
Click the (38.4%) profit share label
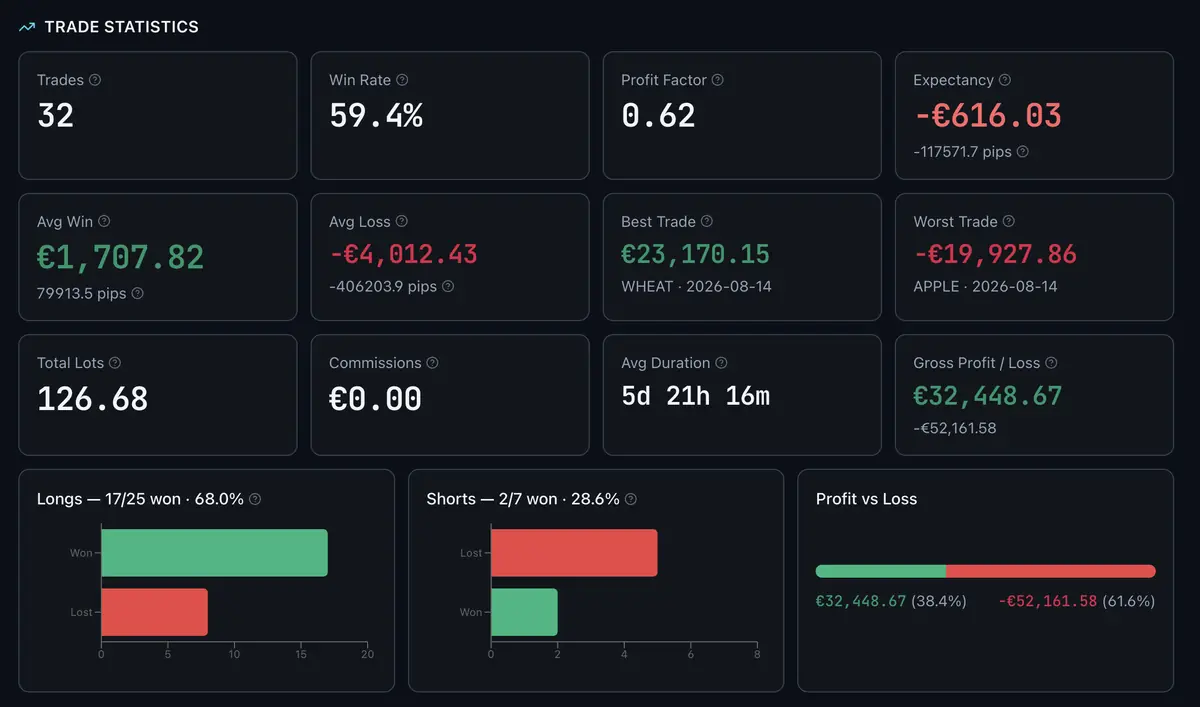939,601
